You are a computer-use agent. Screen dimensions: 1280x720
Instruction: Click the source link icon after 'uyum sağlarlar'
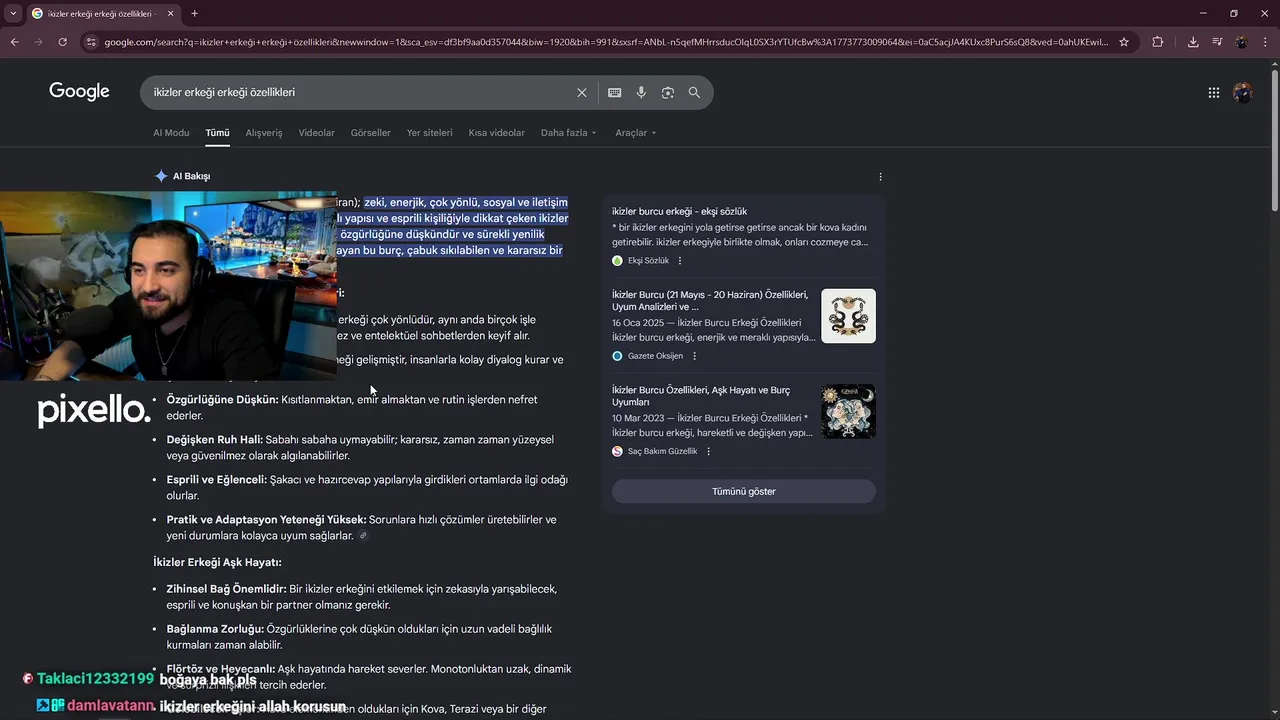click(363, 536)
